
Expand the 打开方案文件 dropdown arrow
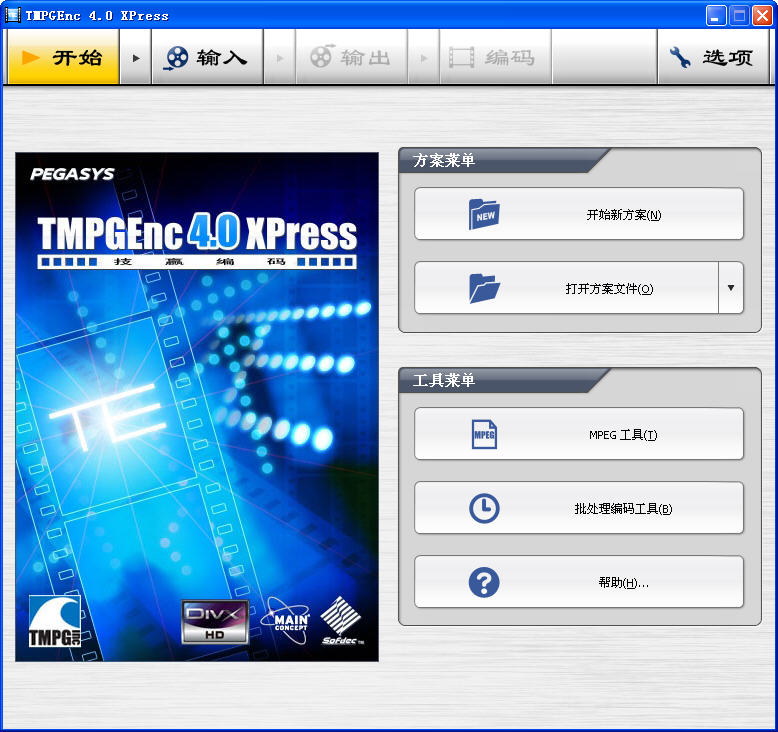[x=731, y=288]
